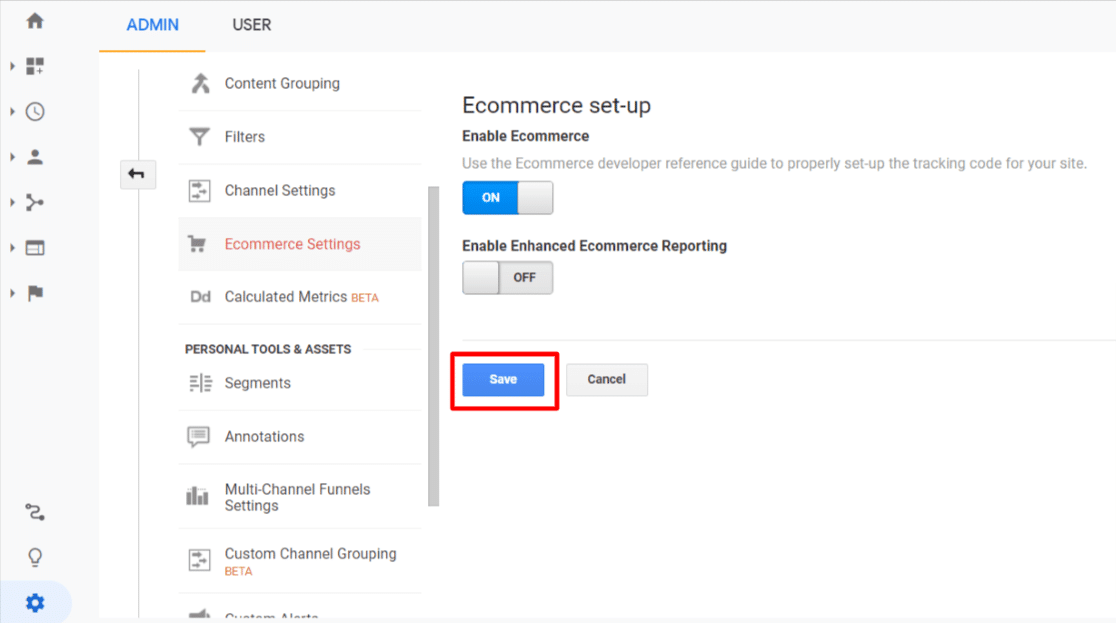Viewport: 1116px width, 623px height.
Task: Click the view column scrollbar
Action: (x=433, y=346)
